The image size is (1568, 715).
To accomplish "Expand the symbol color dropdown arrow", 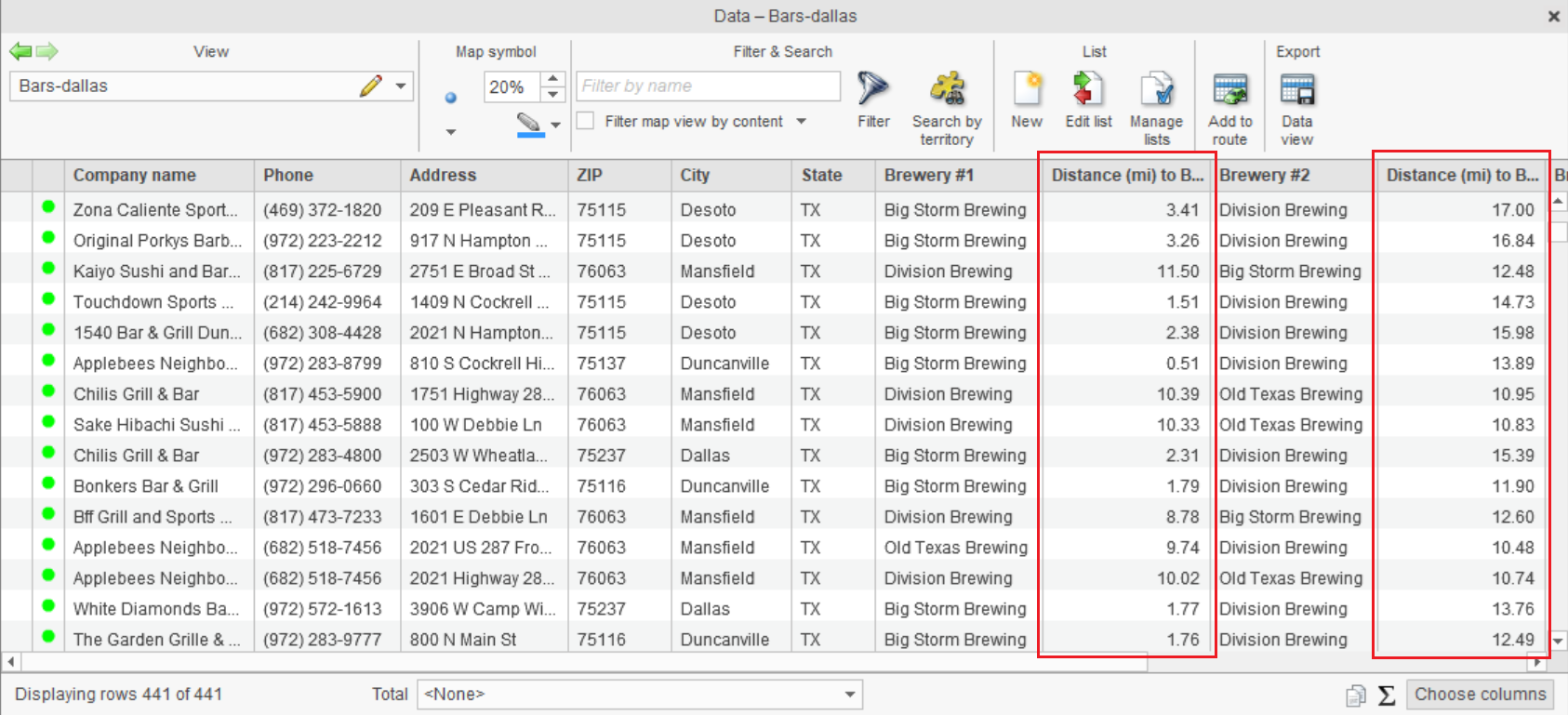I will click(556, 125).
